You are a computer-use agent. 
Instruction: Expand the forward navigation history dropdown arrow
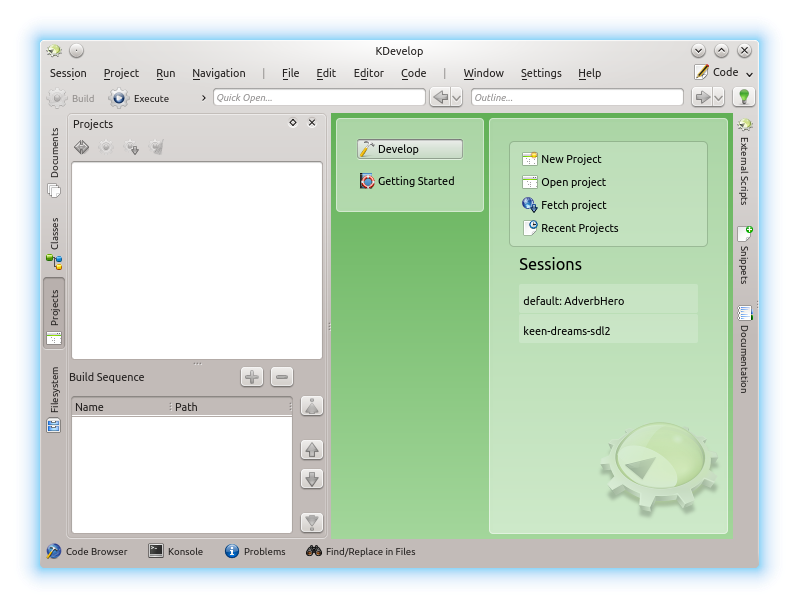[719, 97]
